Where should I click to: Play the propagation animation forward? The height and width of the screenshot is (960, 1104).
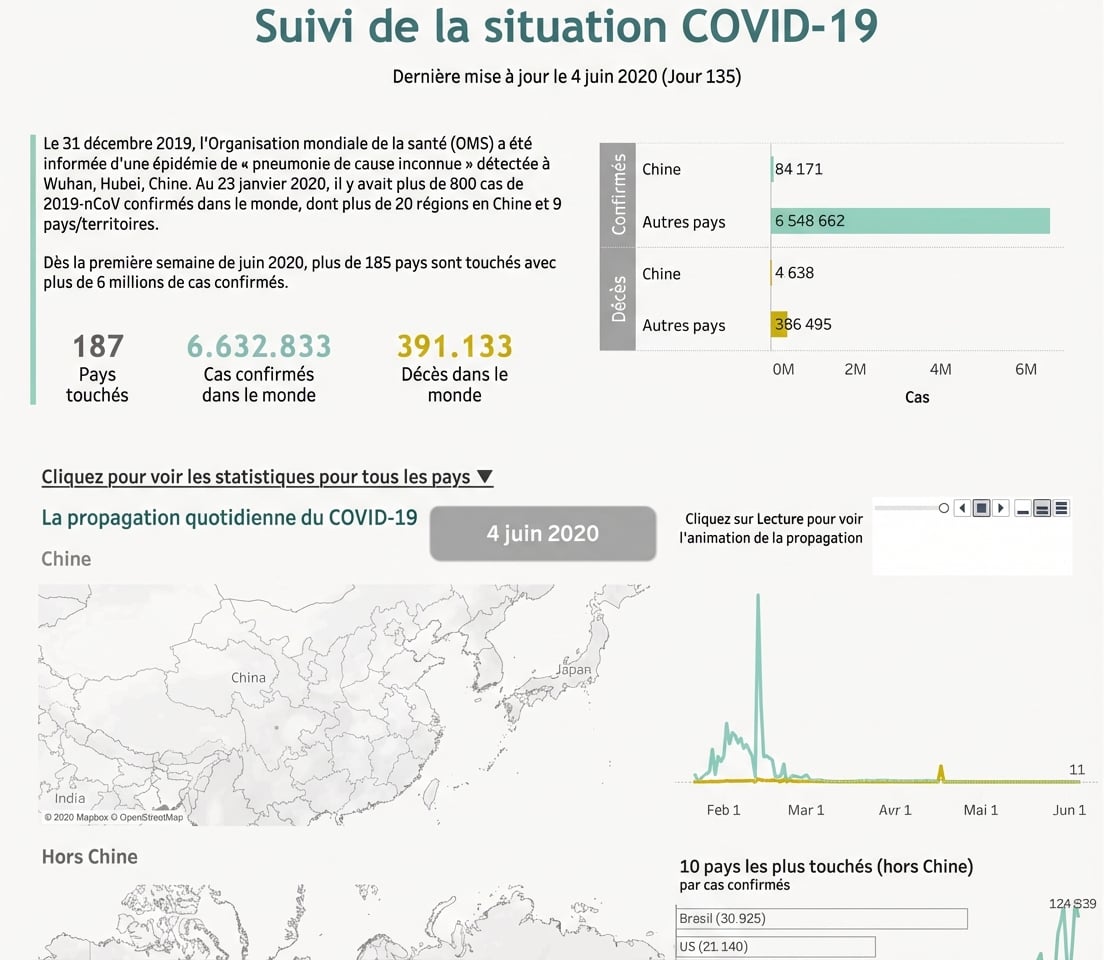point(1000,508)
